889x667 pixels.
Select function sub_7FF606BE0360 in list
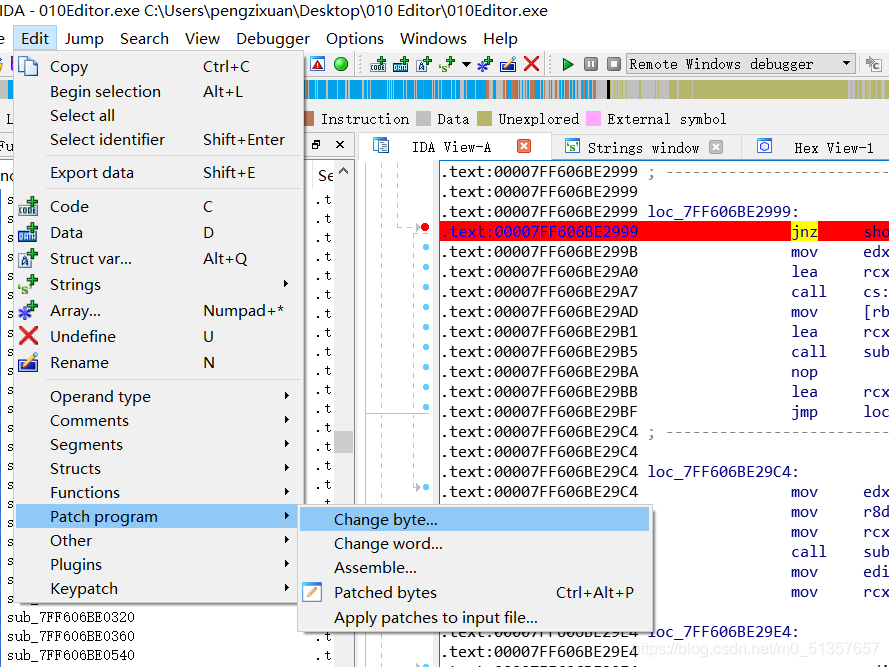[x=71, y=636]
